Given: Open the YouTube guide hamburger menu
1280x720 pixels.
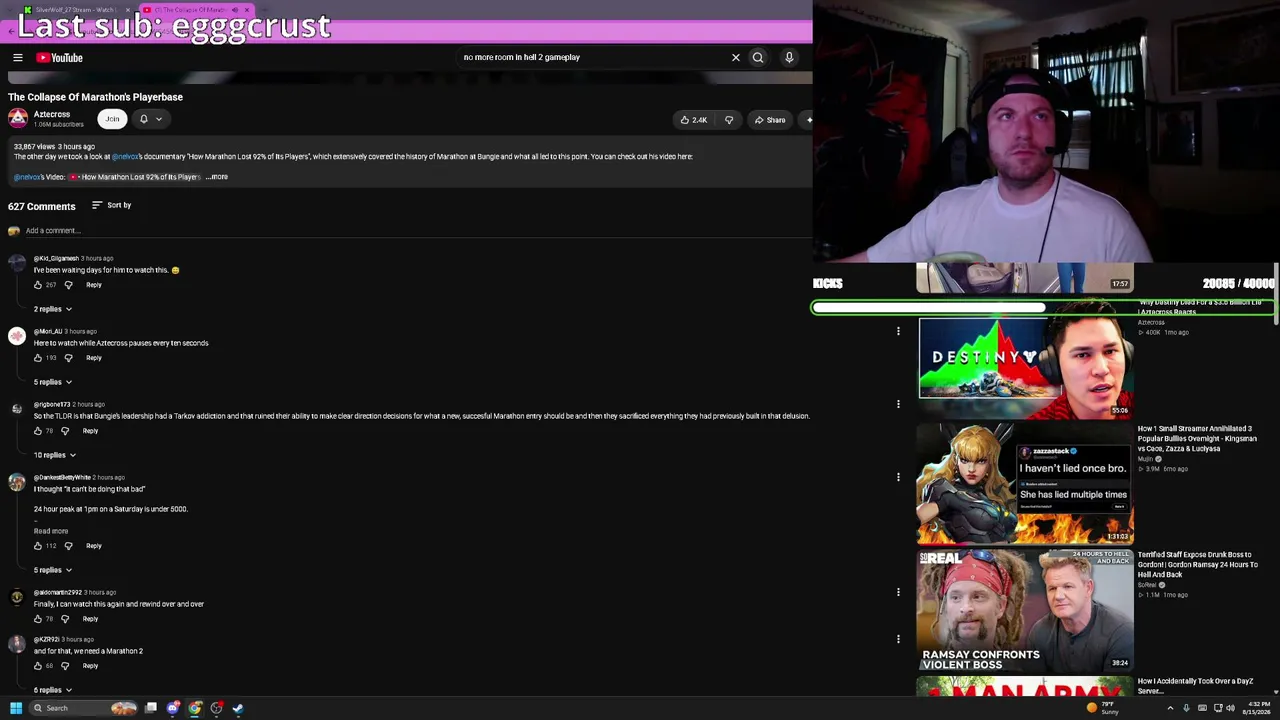Looking at the screenshot, I should pos(17,58).
